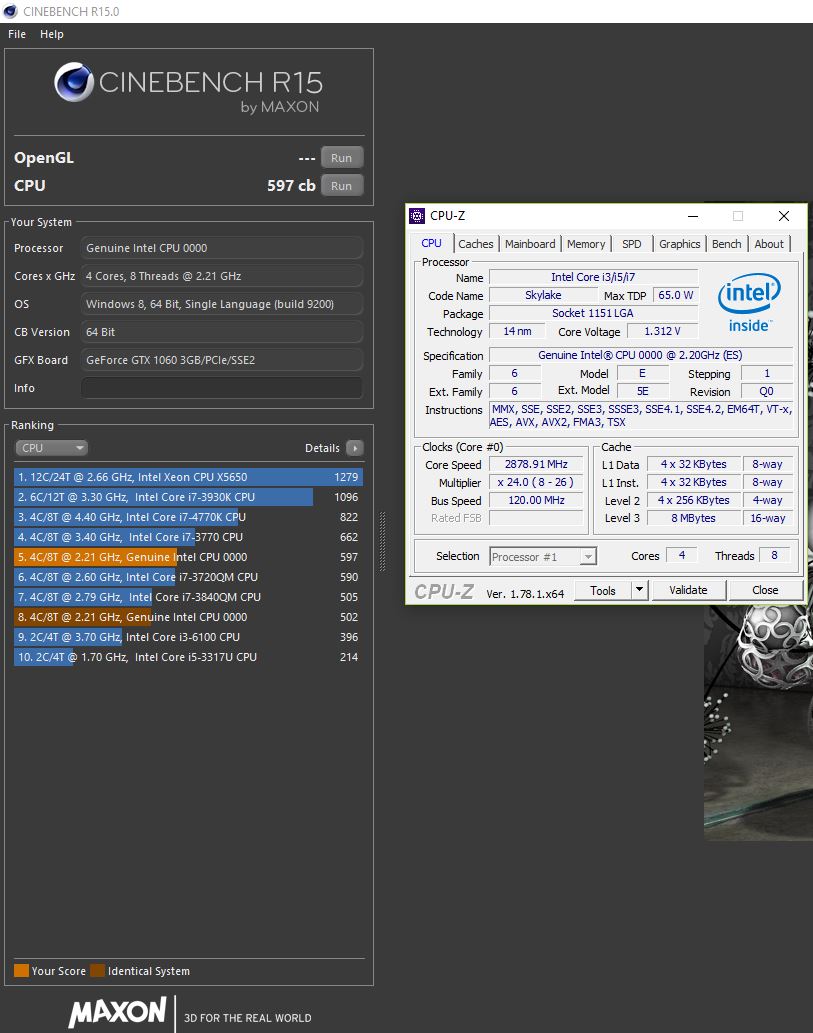Click the Core Speed value 2878.91 MHz
Image resolution: width=813 pixels, height=1033 pixels.
pos(536,464)
